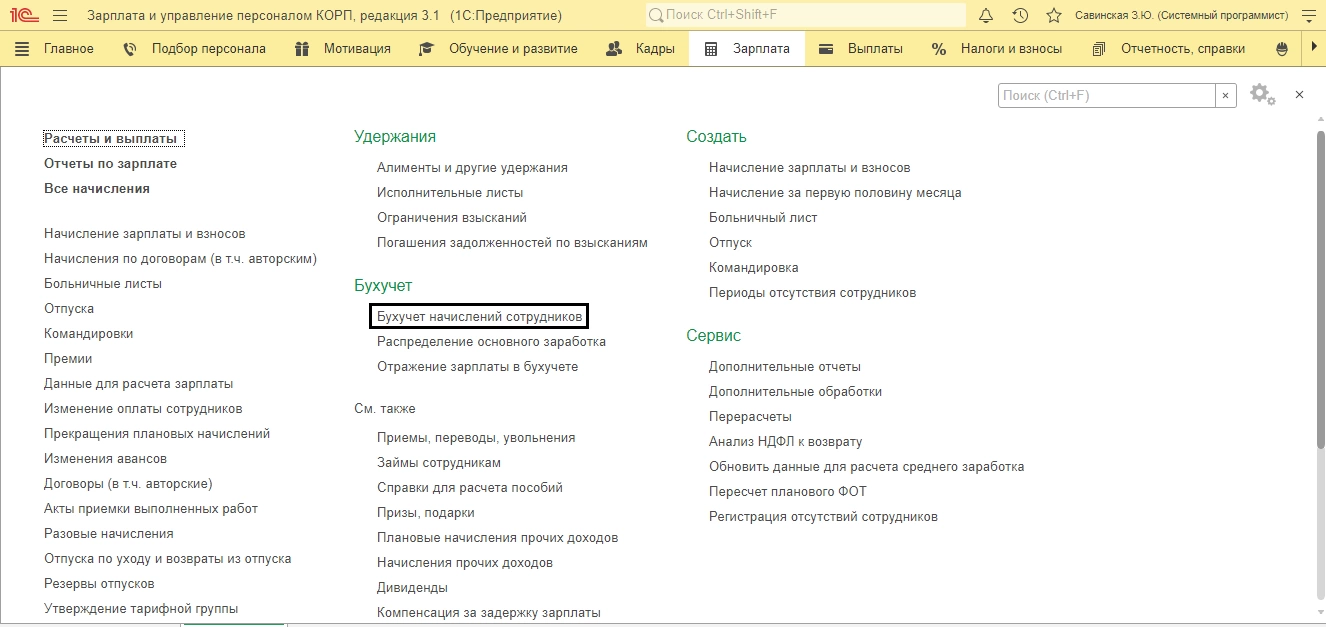Open Ограничения взысканий

tap(452, 218)
